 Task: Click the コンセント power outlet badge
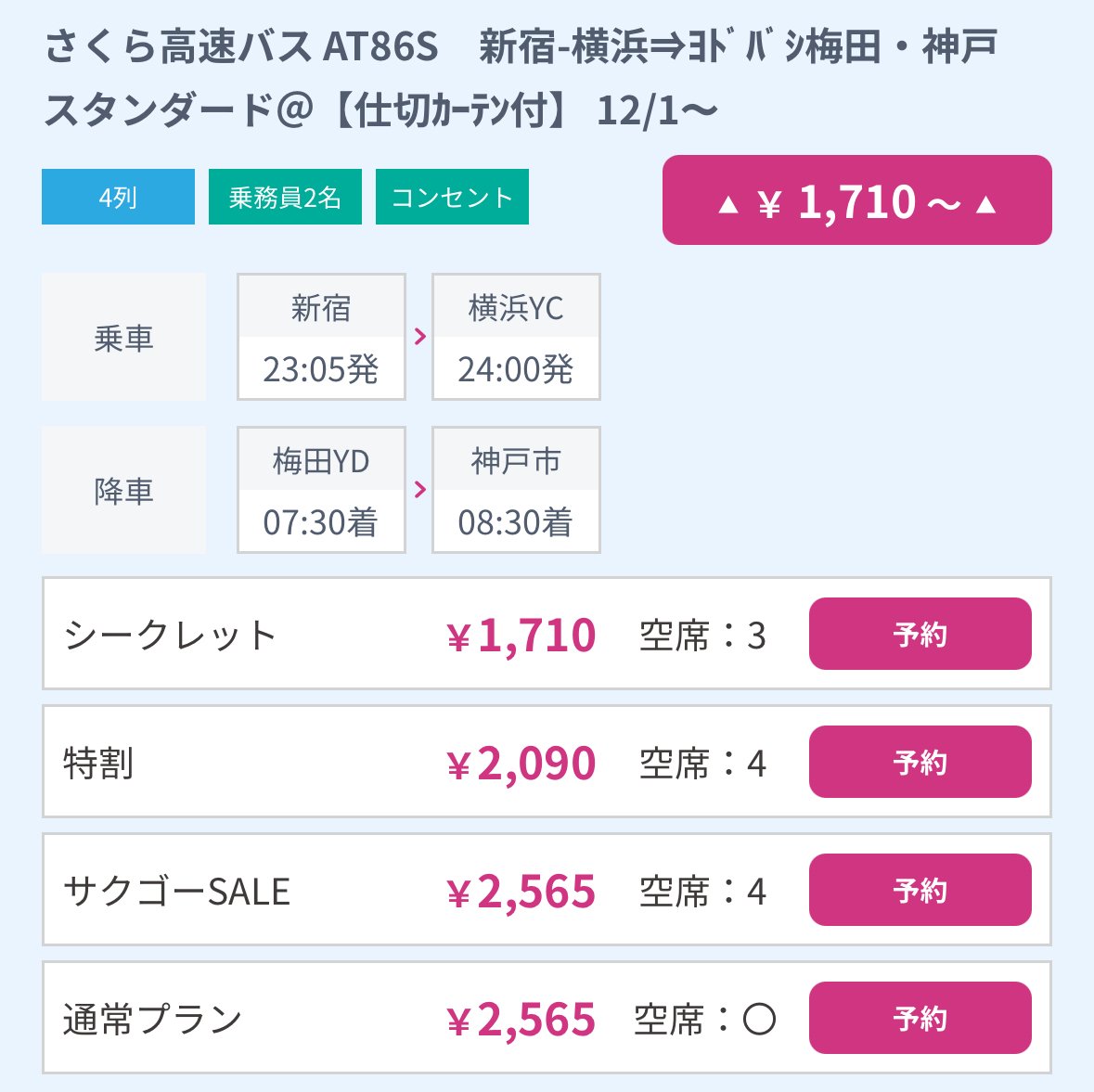click(x=452, y=196)
